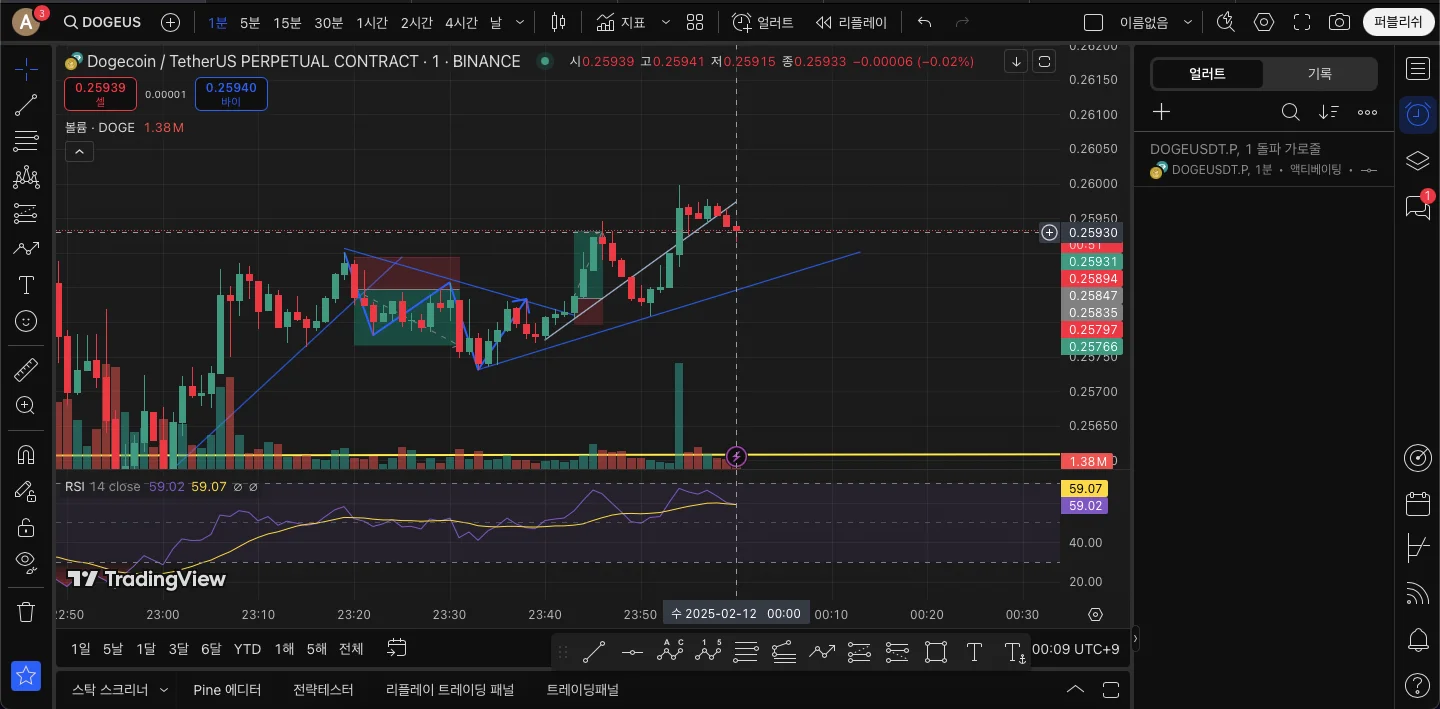Image resolution: width=1440 pixels, height=709 pixels.
Task: Open the notifications bell icon
Action: click(1417, 639)
